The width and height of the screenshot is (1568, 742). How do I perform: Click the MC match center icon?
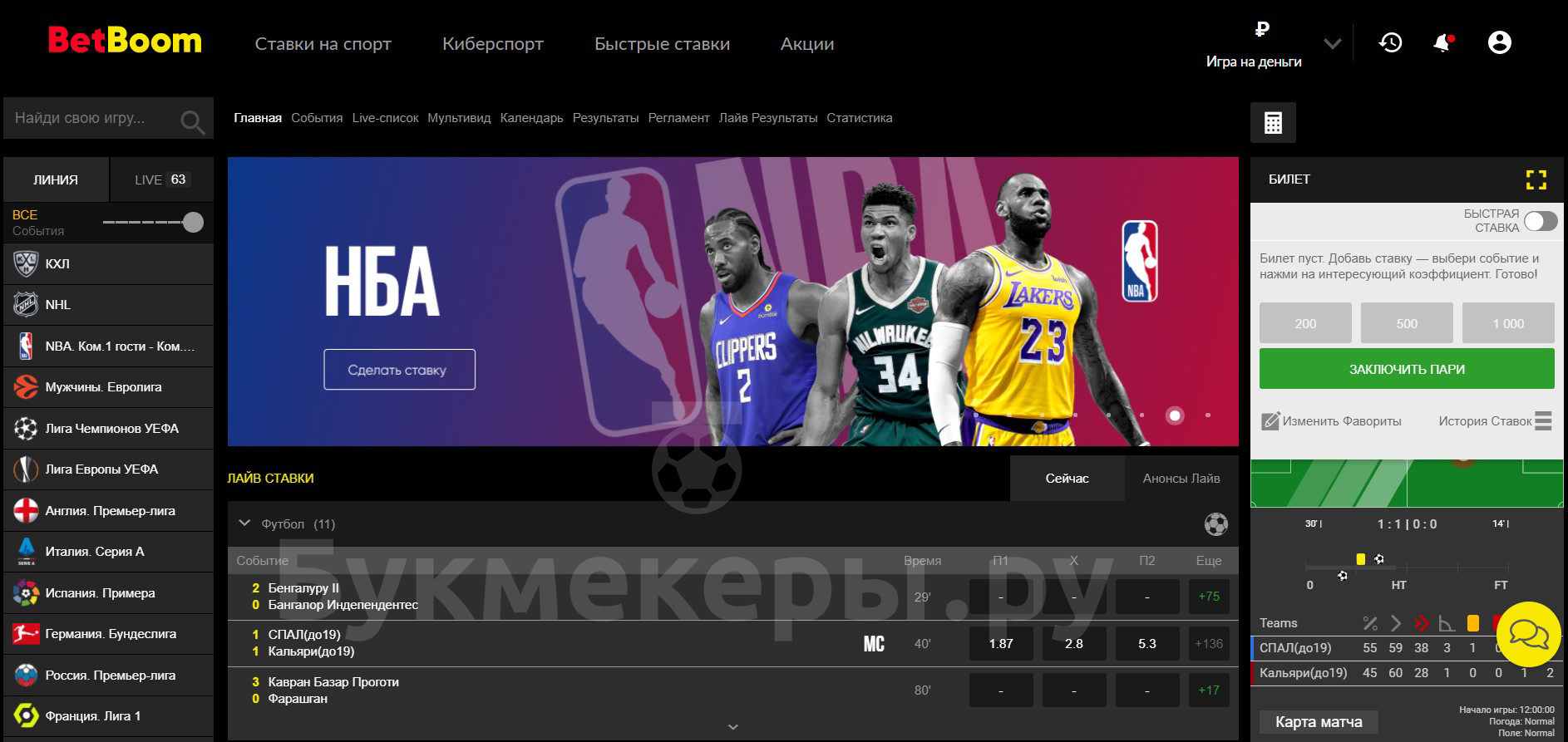874,644
